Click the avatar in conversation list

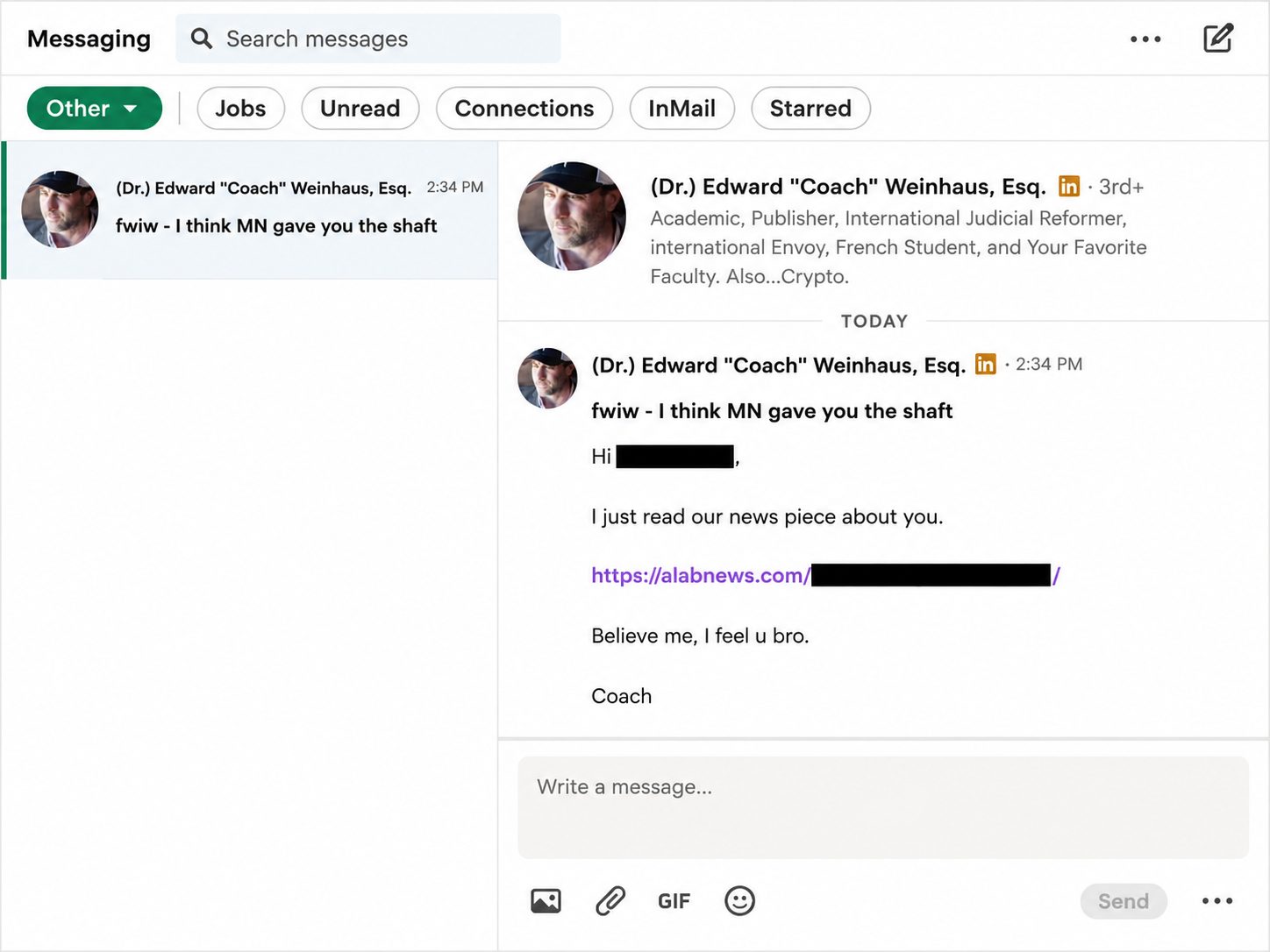tap(60, 210)
